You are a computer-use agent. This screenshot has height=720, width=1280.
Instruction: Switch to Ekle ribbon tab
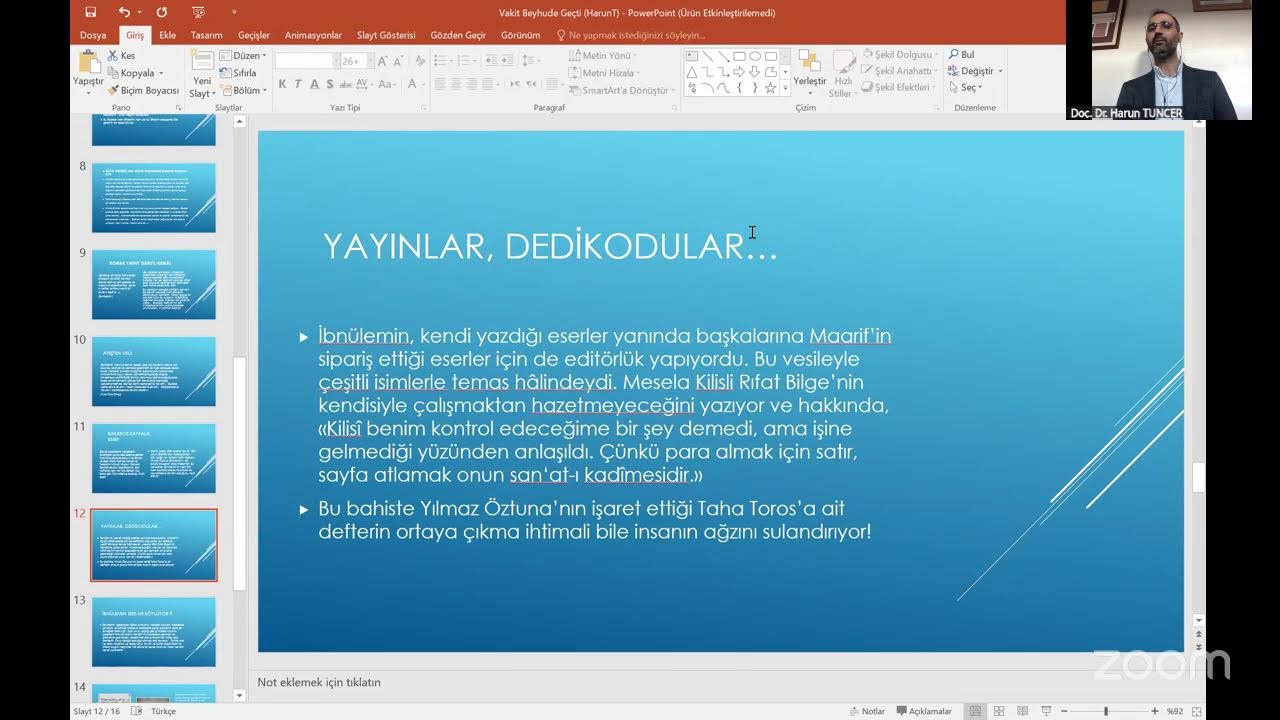167,35
